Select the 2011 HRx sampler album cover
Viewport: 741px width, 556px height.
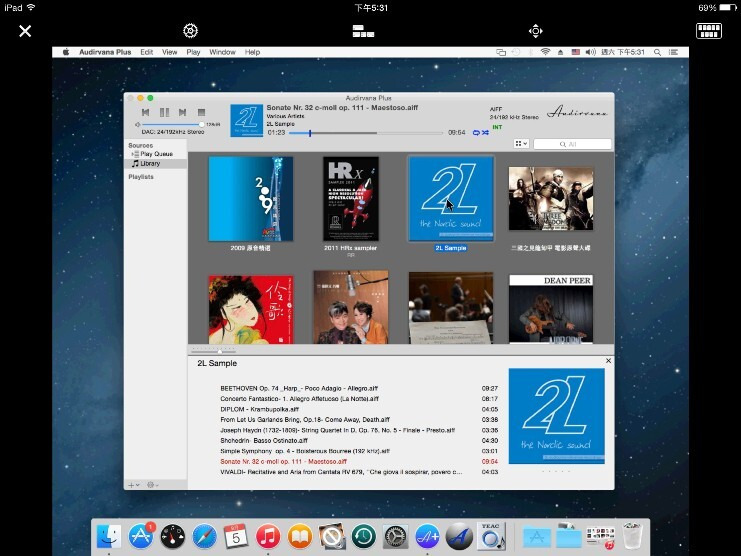click(x=351, y=199)
